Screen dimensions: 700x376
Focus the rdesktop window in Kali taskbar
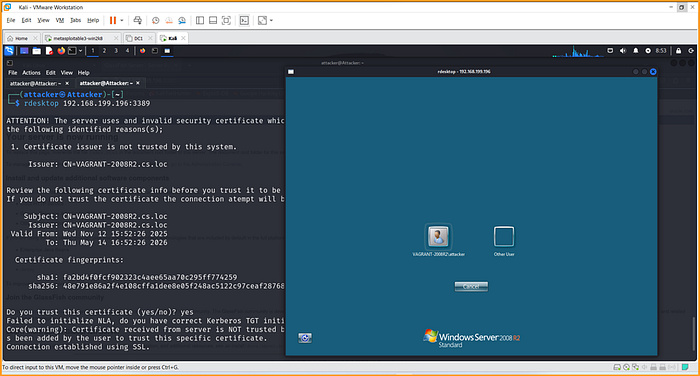click(167, 51)
